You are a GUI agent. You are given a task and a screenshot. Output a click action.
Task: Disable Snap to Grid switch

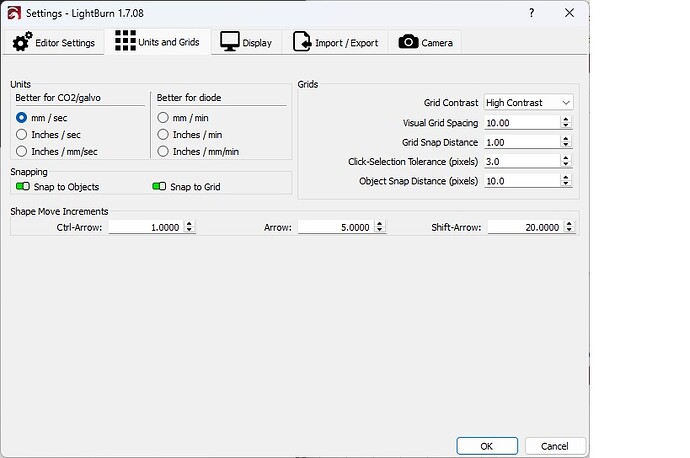[x=159, y=187]
